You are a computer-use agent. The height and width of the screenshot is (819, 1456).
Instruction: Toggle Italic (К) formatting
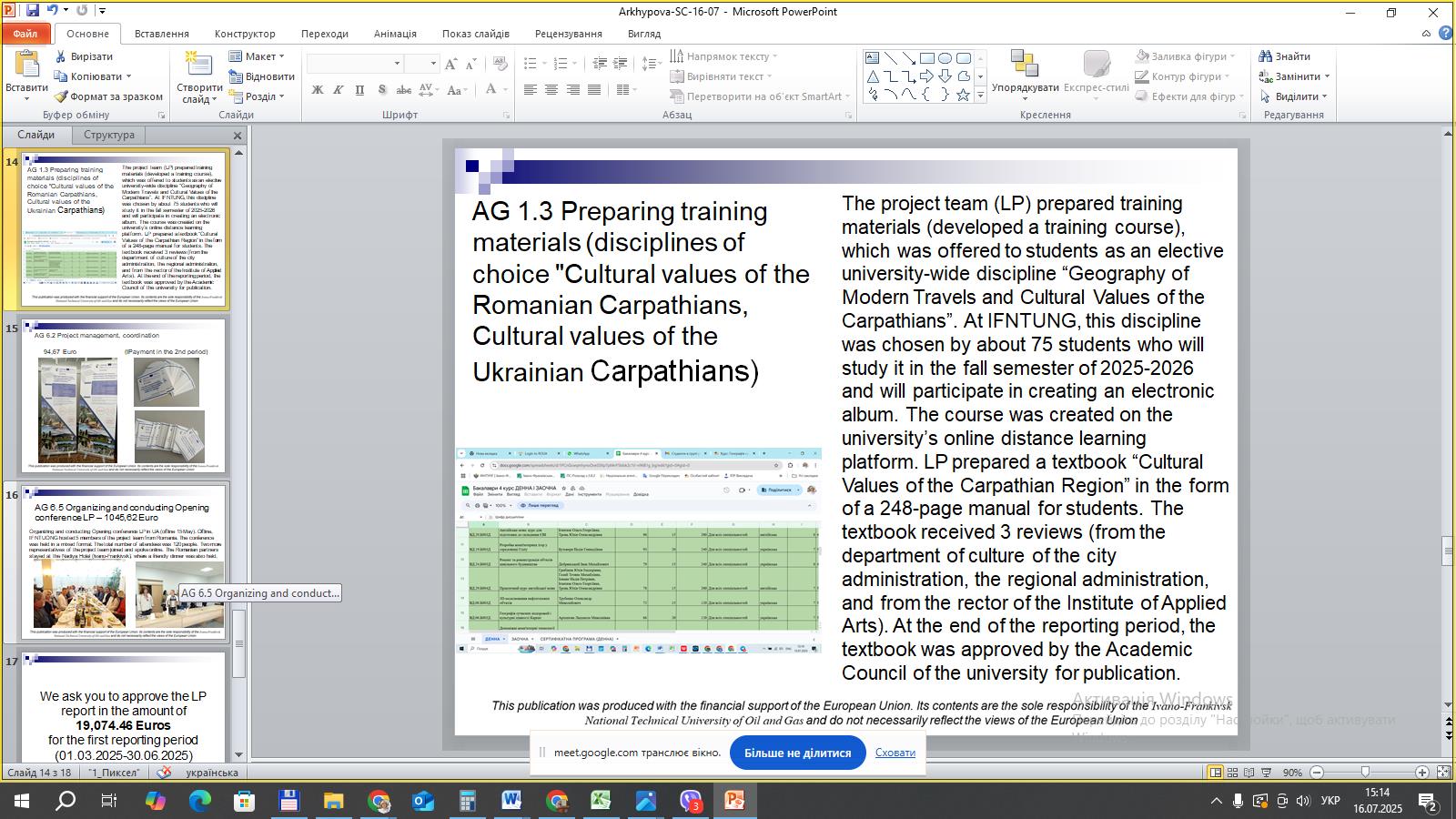click(338, 90)
